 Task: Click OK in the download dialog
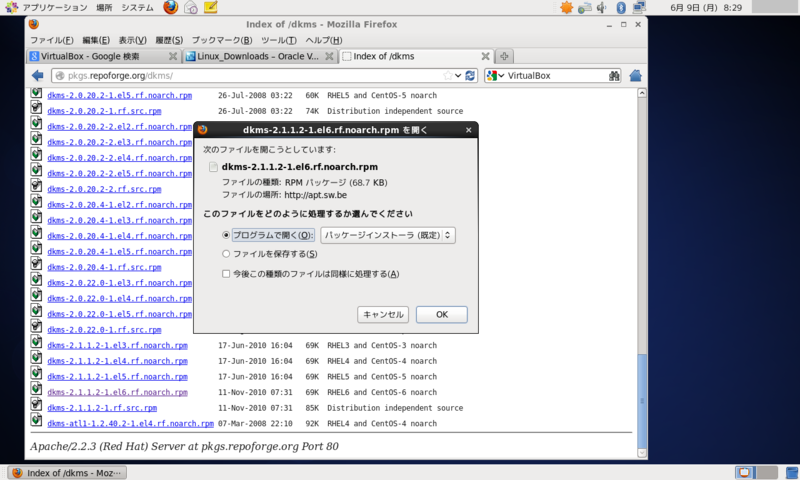(442, 315)
